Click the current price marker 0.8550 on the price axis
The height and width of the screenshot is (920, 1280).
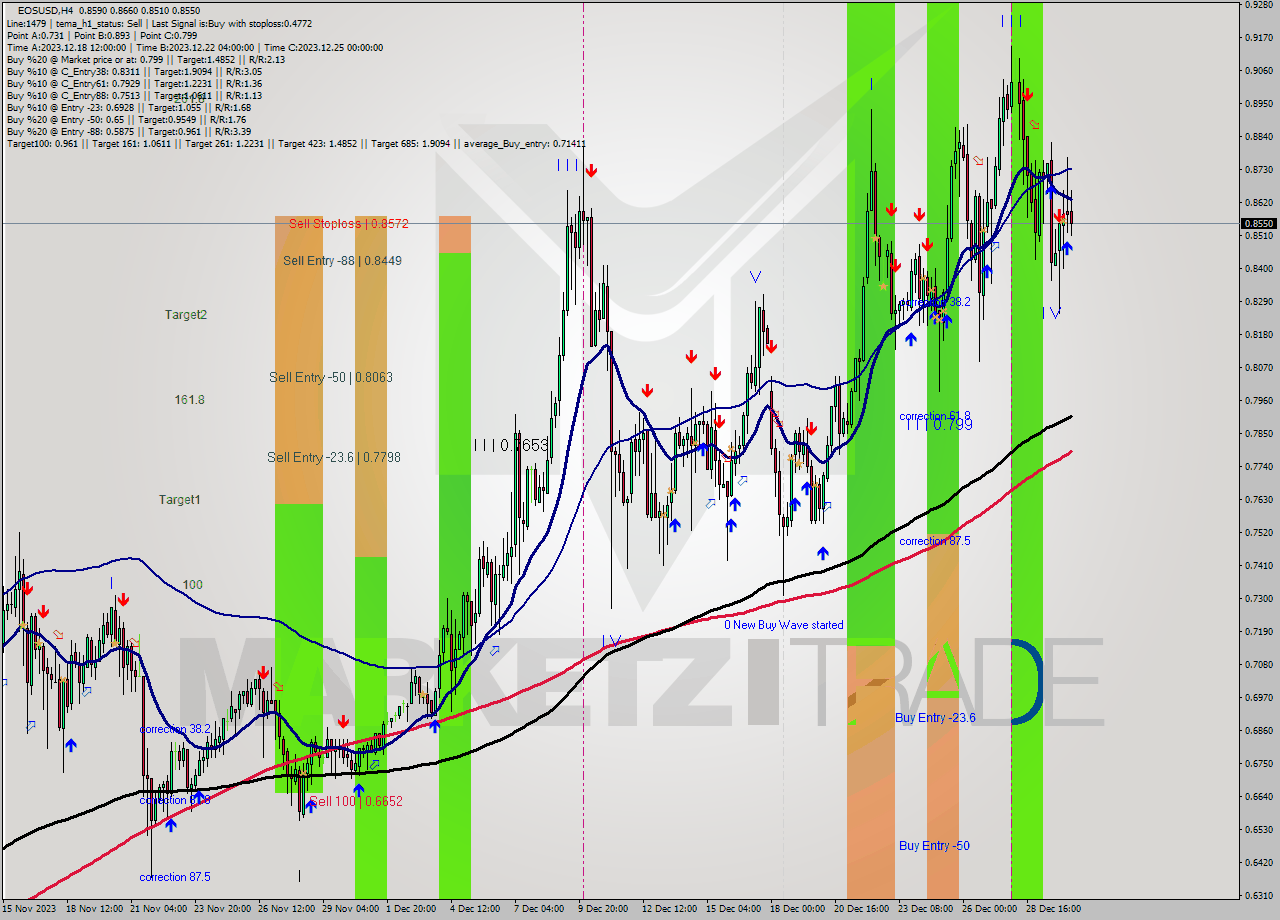click(x=1259, y=224)
